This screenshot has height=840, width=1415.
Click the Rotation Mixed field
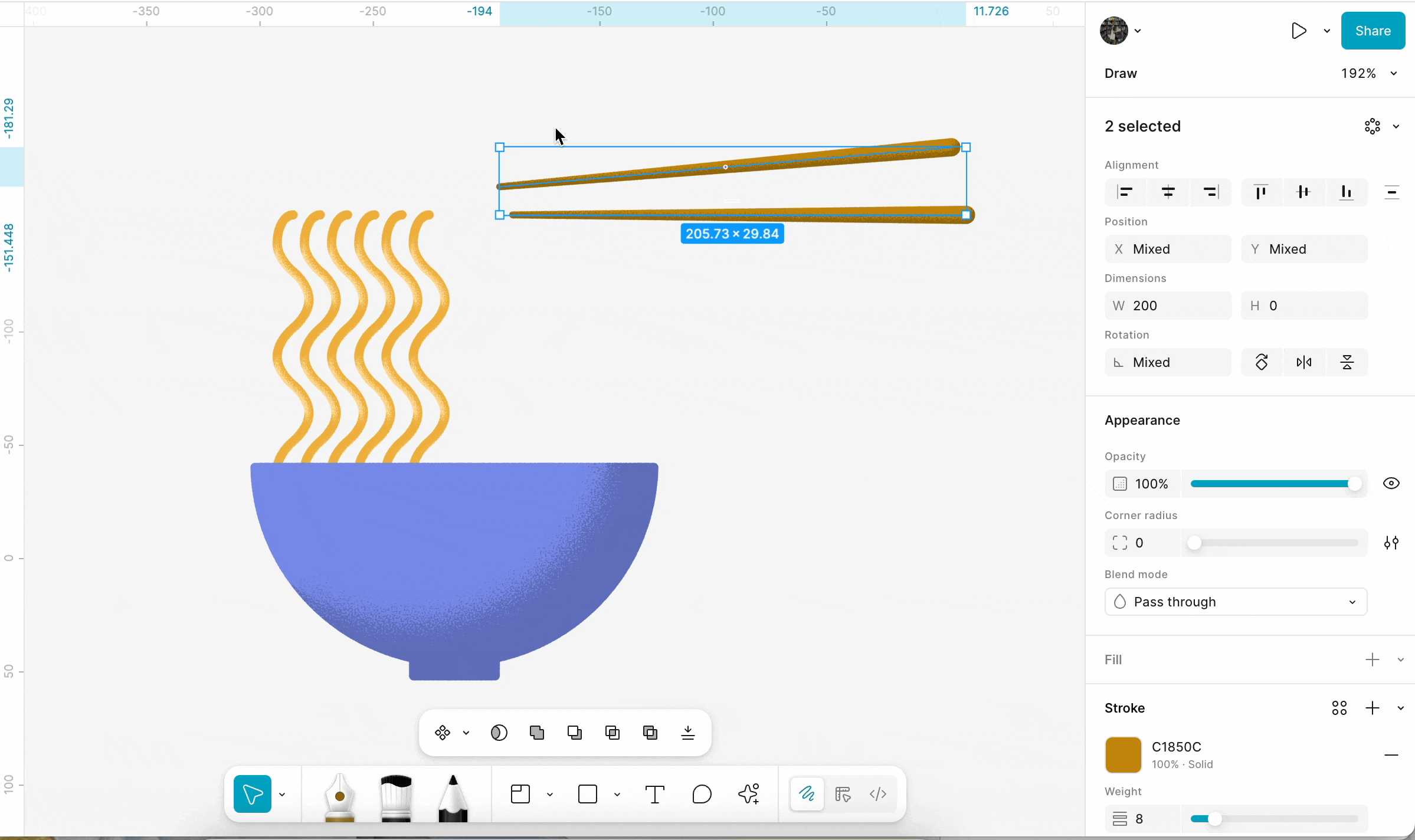click(x=1168, y=362)
